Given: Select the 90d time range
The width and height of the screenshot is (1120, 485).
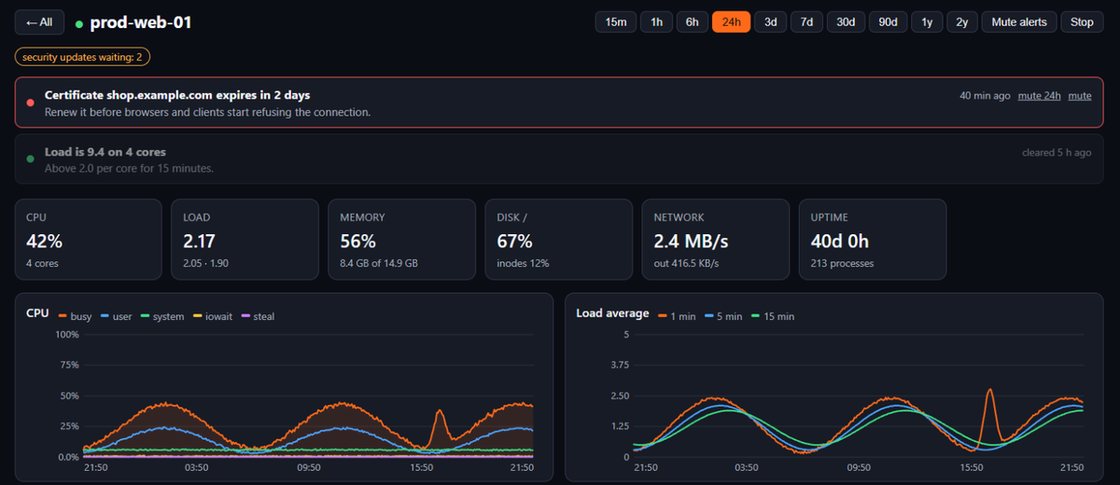Looking at the screenshot, I should click(x=888, y=22).
